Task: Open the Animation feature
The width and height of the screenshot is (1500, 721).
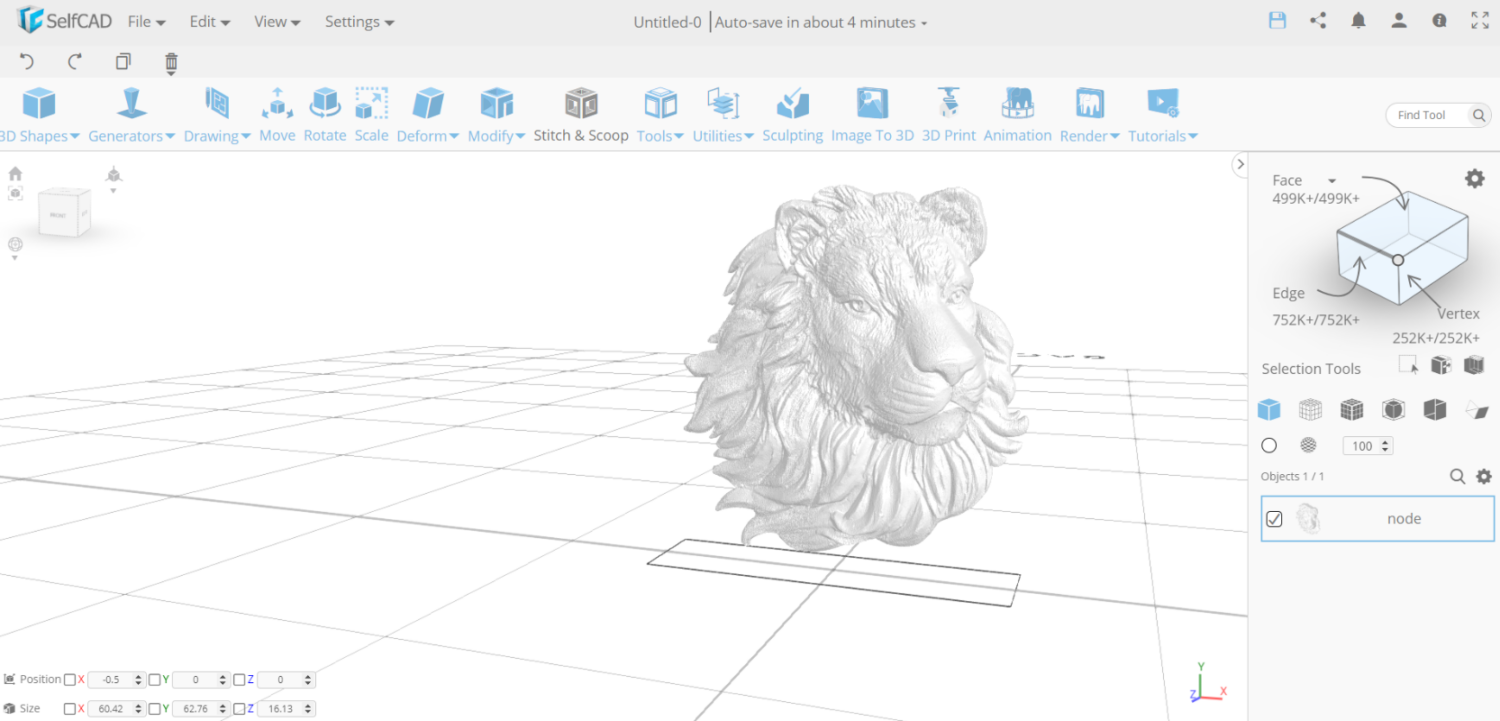Action: pos(1017,112)
